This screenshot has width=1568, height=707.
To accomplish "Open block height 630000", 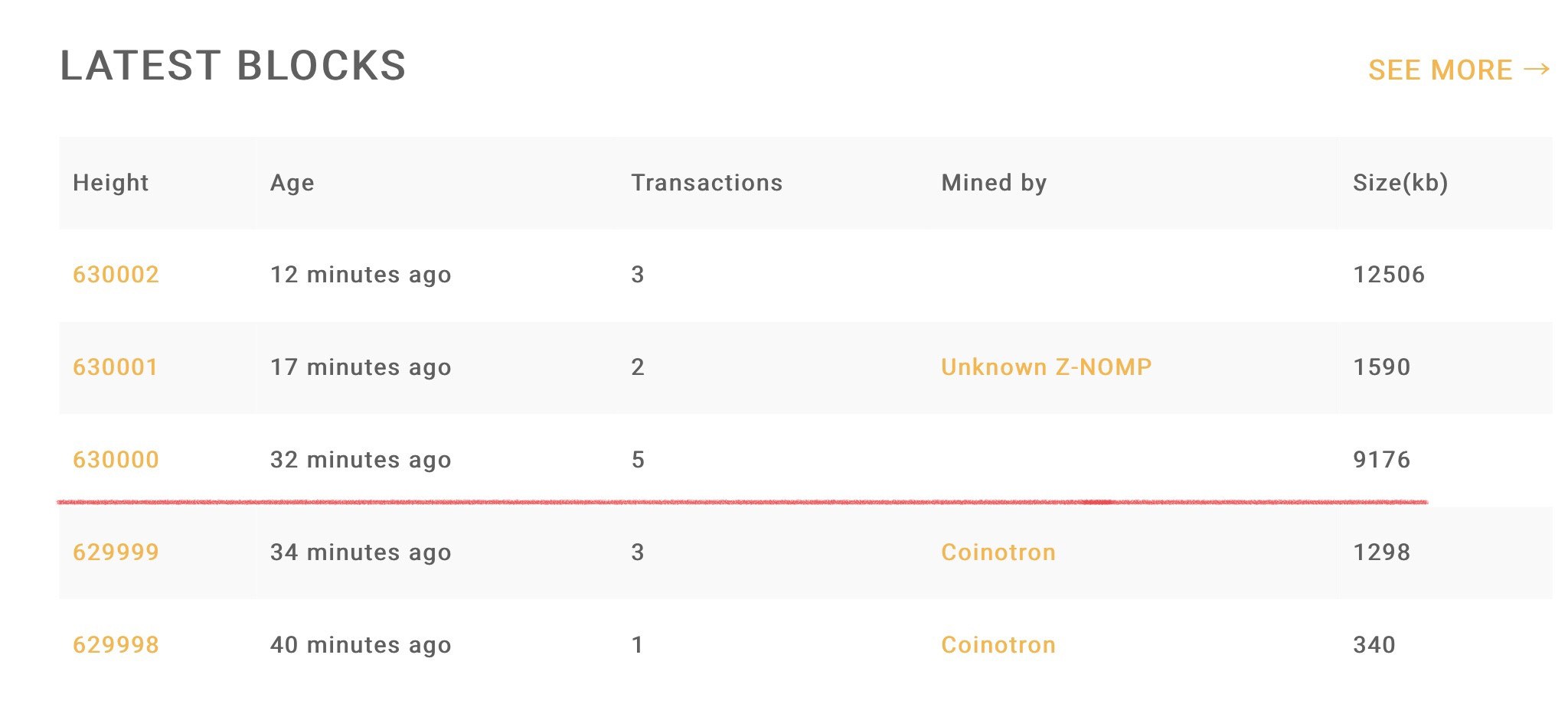I will pyautogui.click(x=116, y=460).
